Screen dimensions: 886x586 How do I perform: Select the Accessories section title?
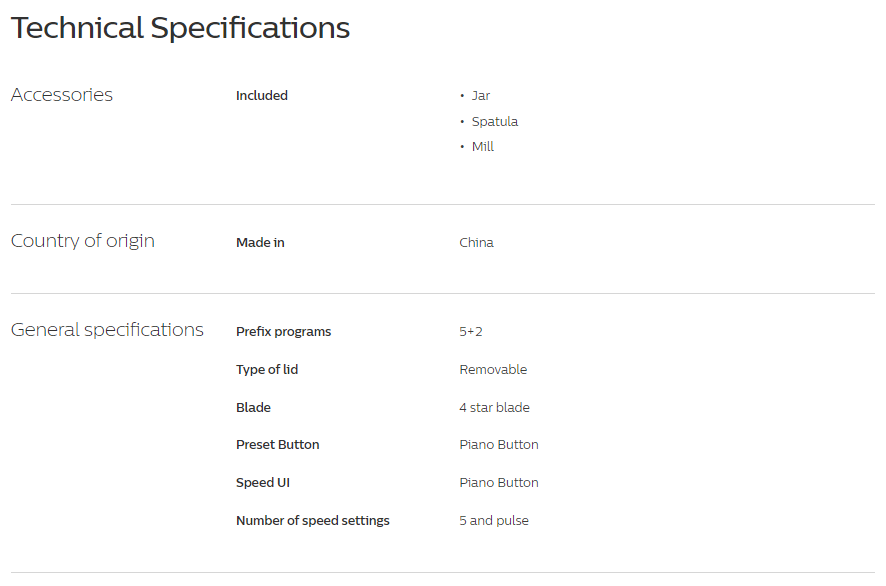pos(62,94)
